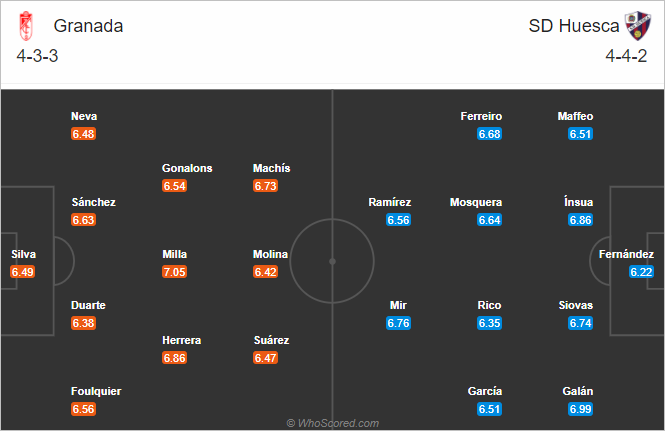Click the Granada club crest icon
This screenshot has height=431, width=665.
pos(26,26)
